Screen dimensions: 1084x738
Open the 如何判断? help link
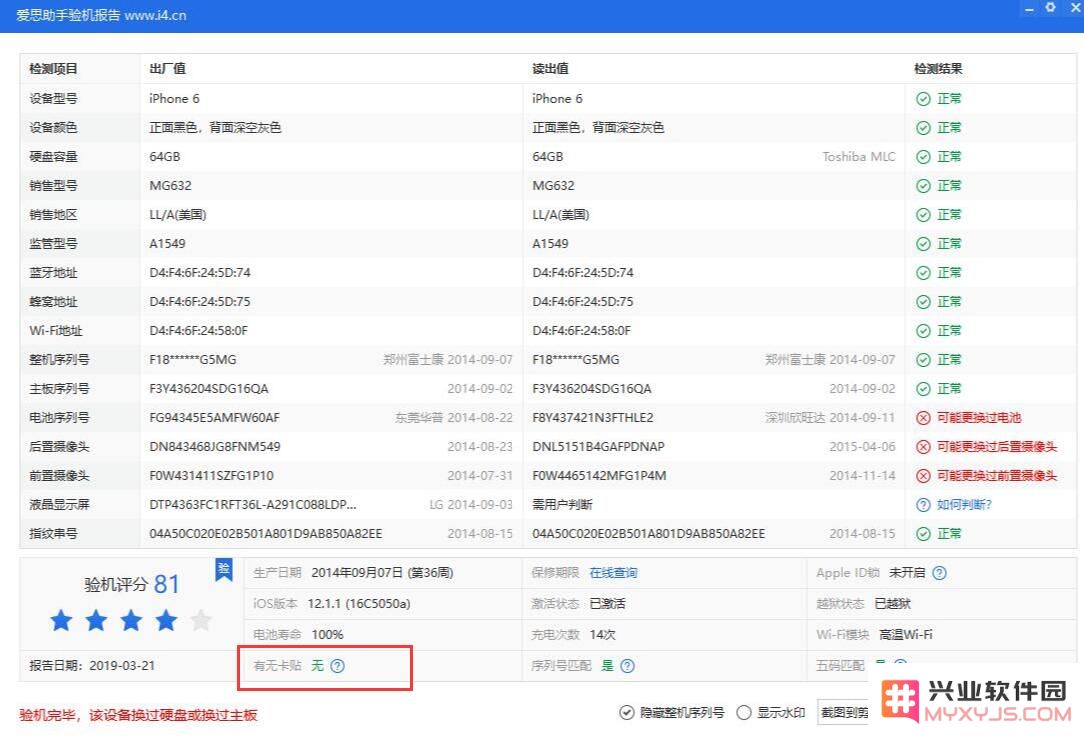coord(964,505)
